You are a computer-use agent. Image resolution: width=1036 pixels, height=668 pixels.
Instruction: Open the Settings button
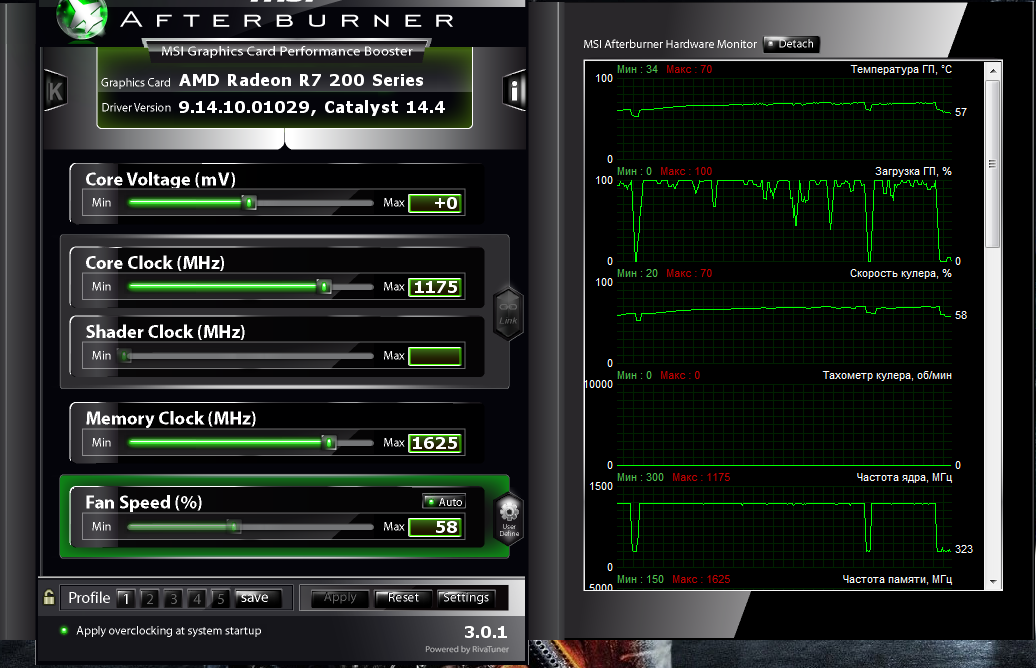(466, 598)
